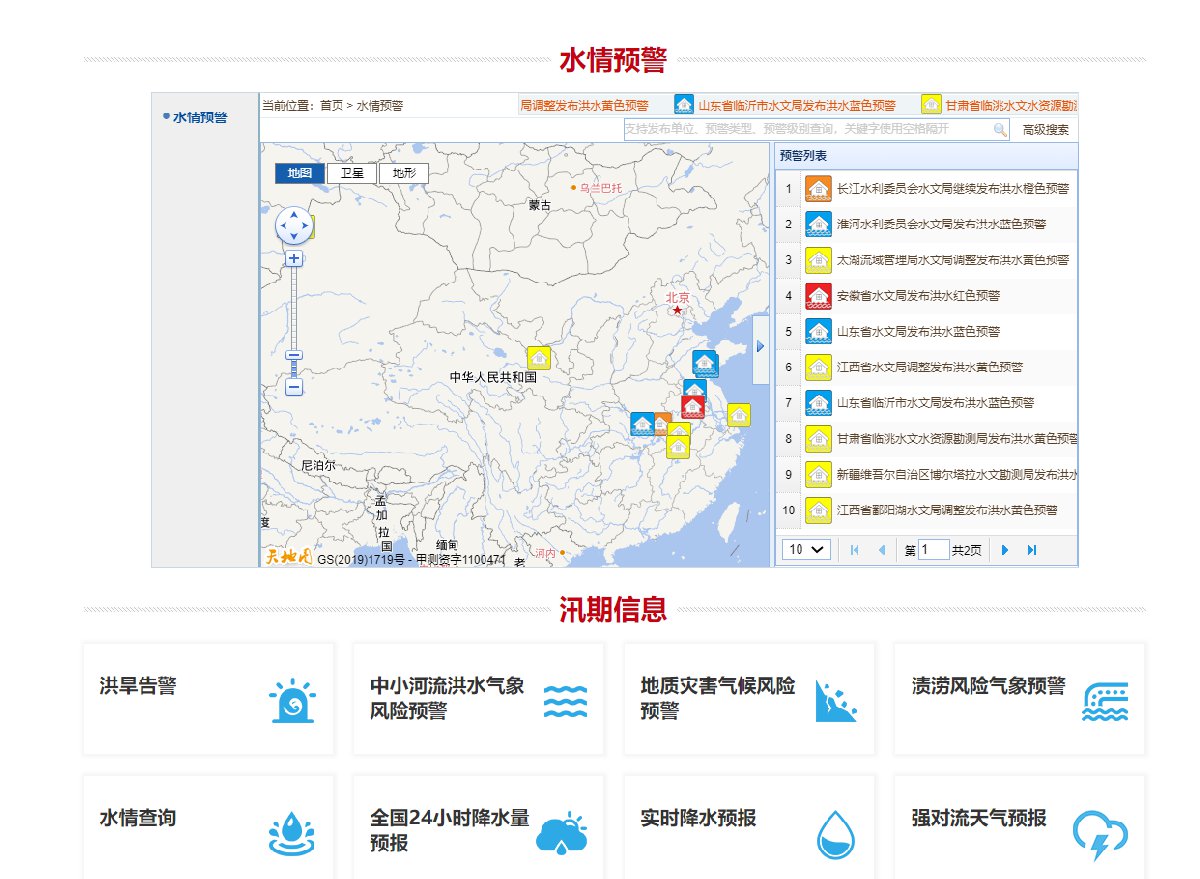Click the 水情查询 water drop icon

pyautogui.click(x=293, y=832)
